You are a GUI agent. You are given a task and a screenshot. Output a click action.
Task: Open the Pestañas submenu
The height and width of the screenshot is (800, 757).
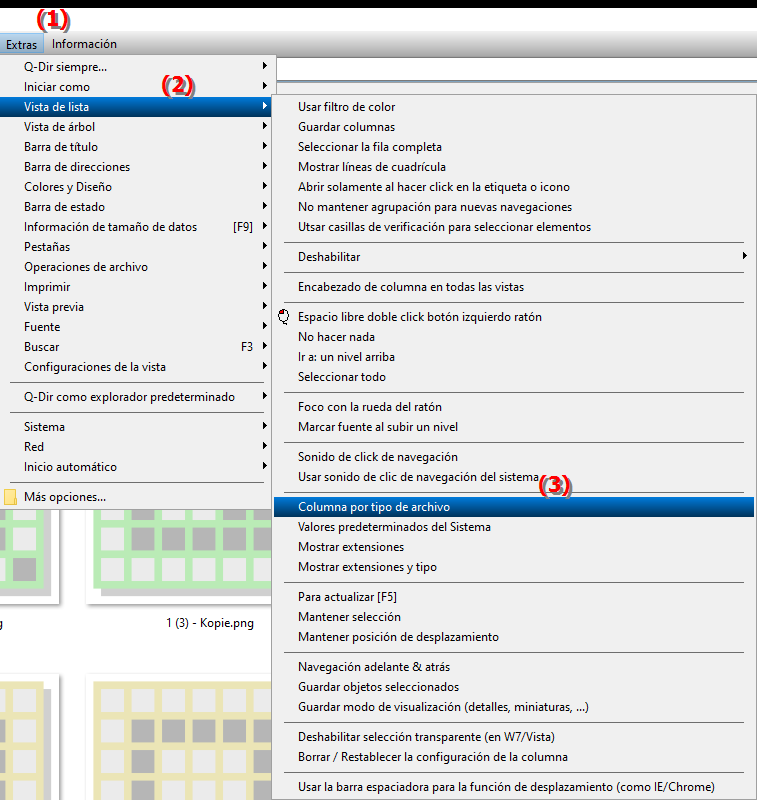click(x=136, y=247)
